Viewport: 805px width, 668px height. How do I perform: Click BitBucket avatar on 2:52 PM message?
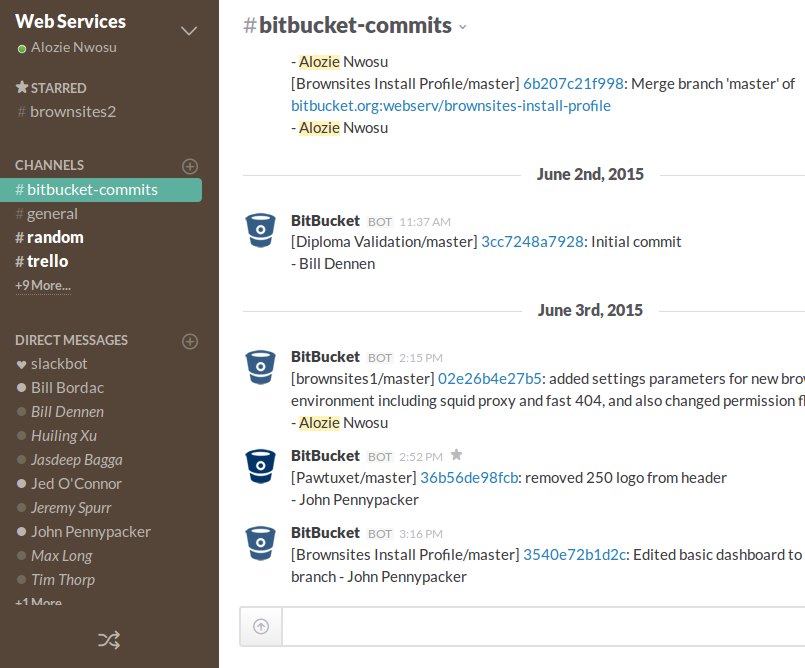pos(261,467)
